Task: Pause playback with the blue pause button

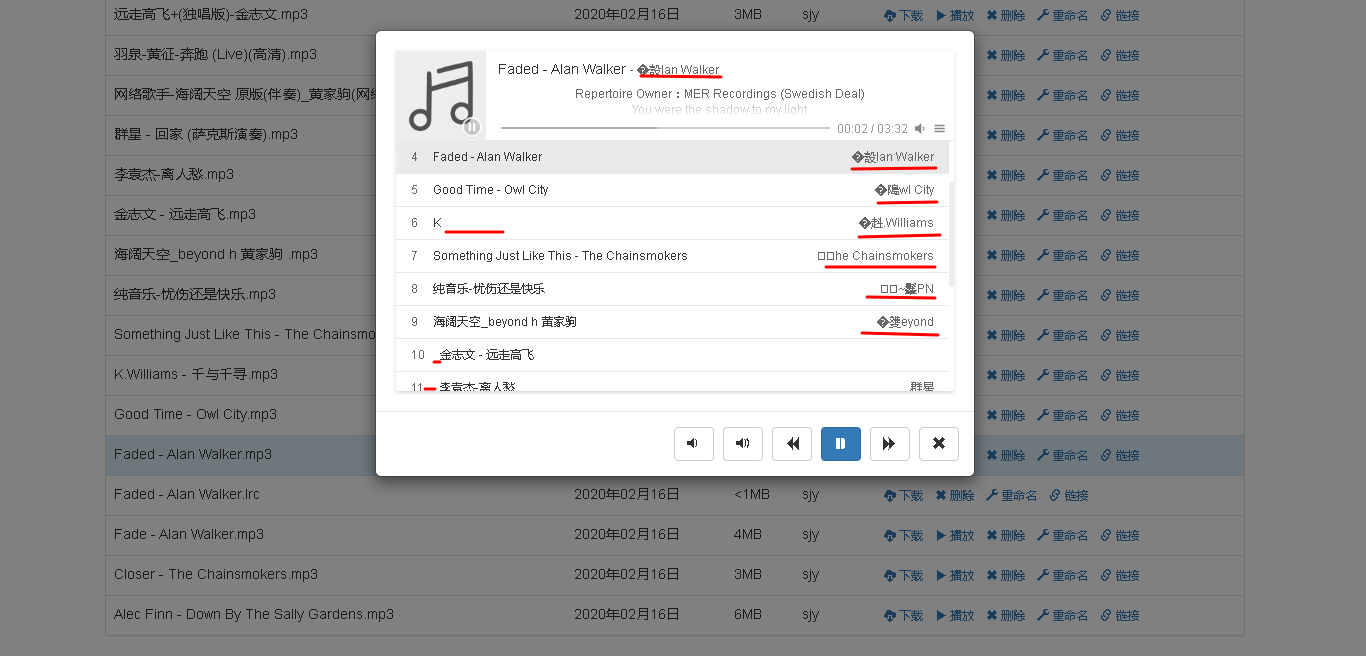Action: tap(840, 444)
